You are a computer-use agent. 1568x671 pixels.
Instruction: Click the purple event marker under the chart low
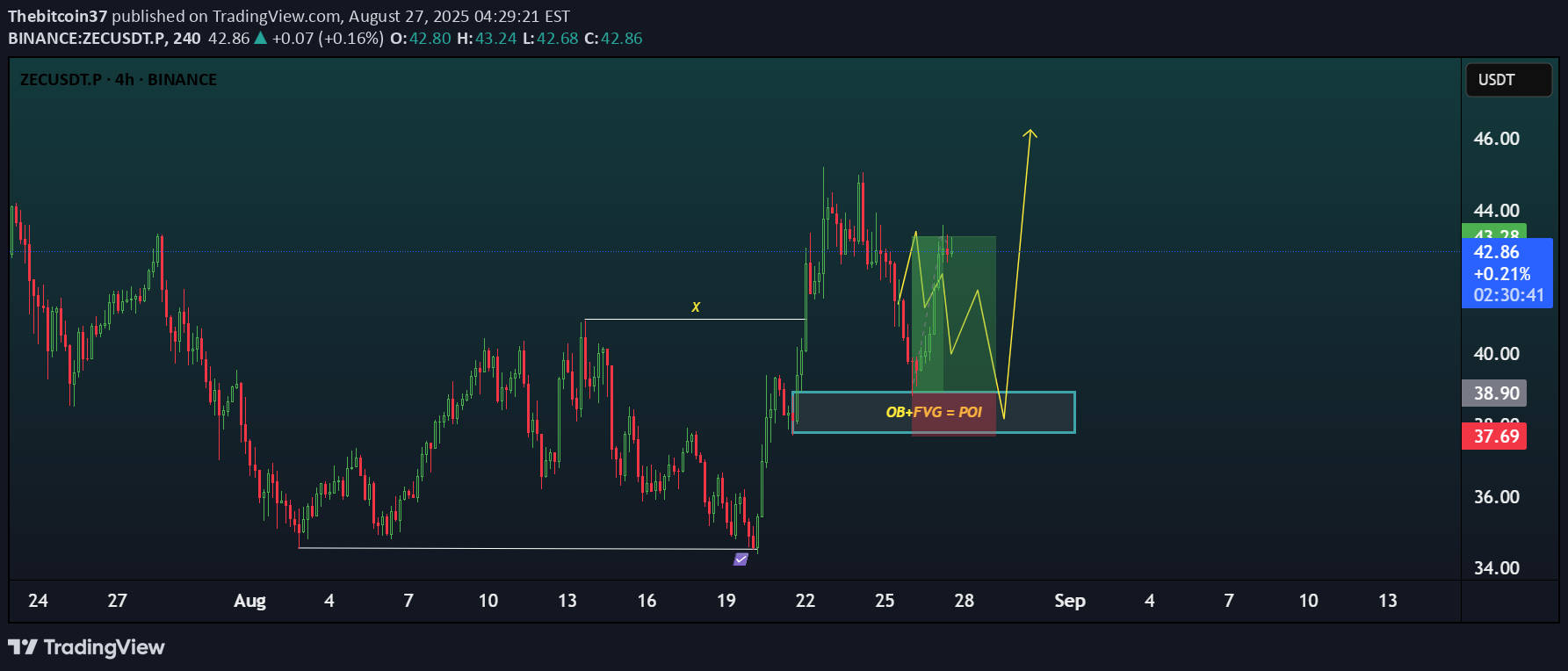click(x=741, y=559)
